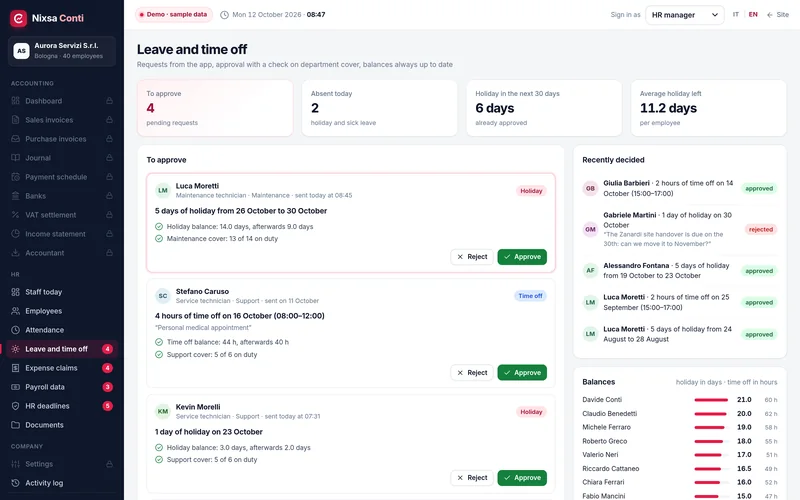Click the rejected badge for Gabriele Martini
This screenshot has width=800, height=500.
pyautogui.click(x=760, y=230)
